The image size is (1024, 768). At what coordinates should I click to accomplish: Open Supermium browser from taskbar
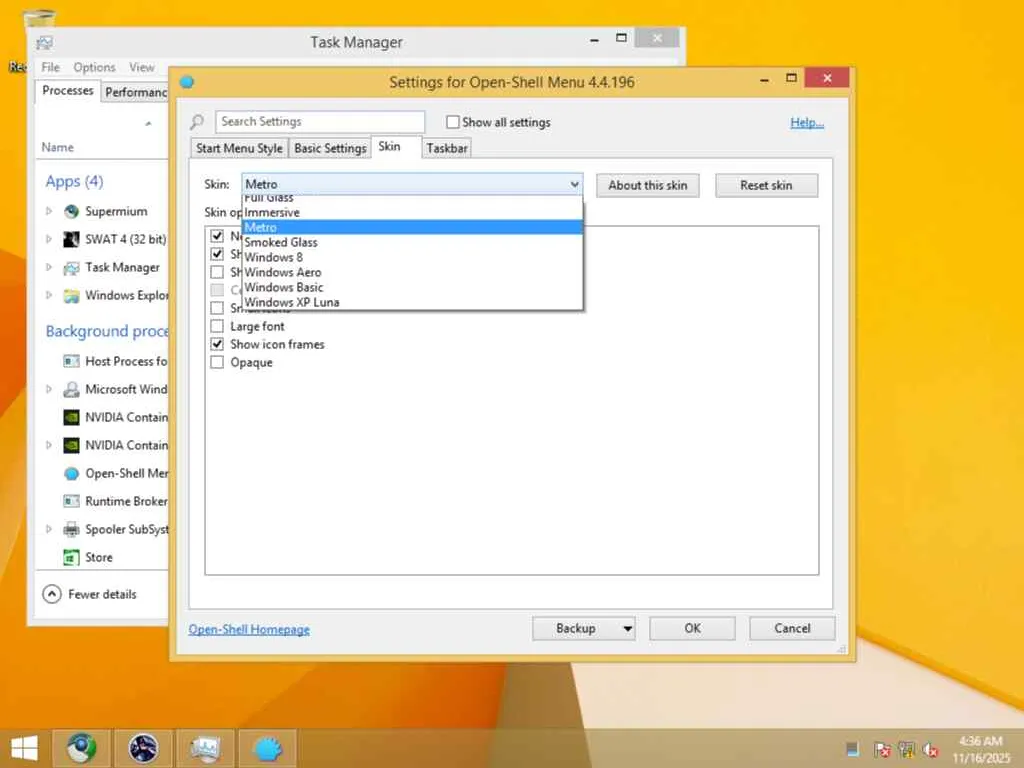tap(82, 748)
